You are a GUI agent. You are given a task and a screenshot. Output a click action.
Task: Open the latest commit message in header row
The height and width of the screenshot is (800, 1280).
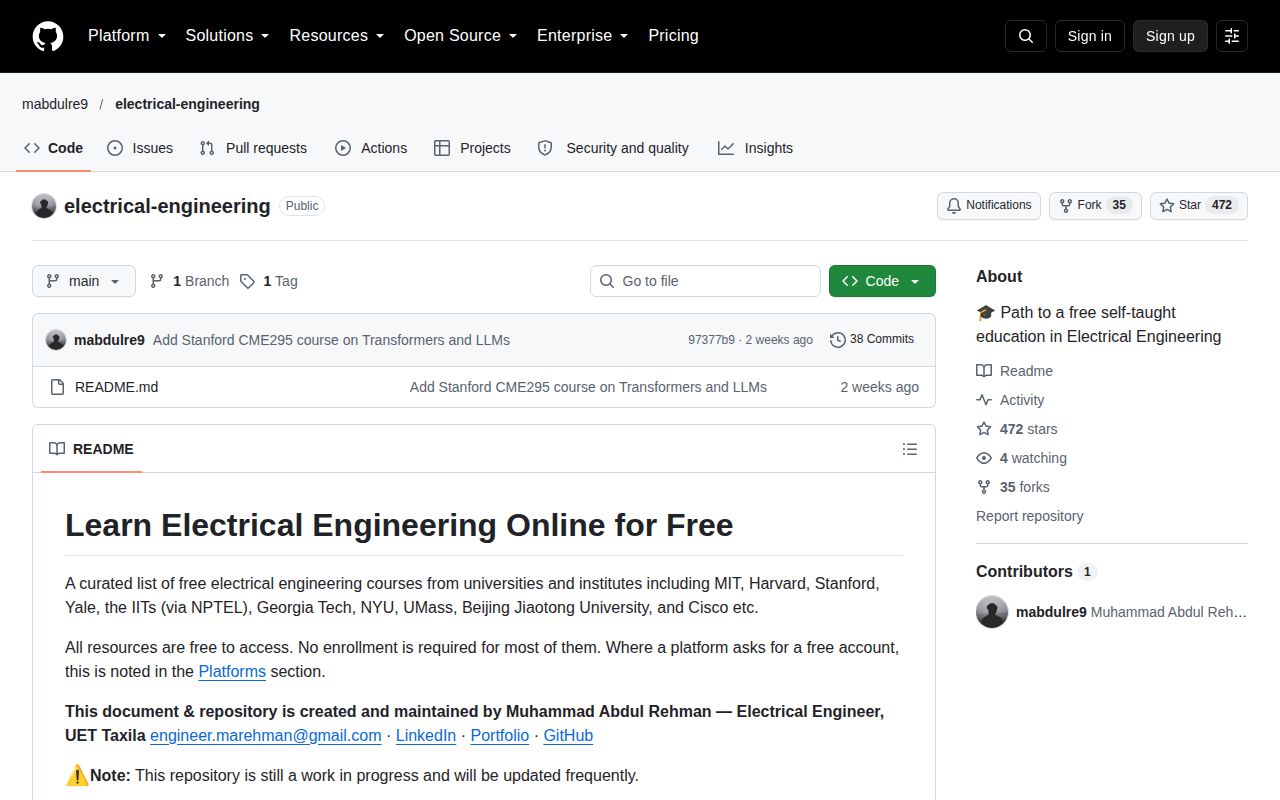point(331,340)
